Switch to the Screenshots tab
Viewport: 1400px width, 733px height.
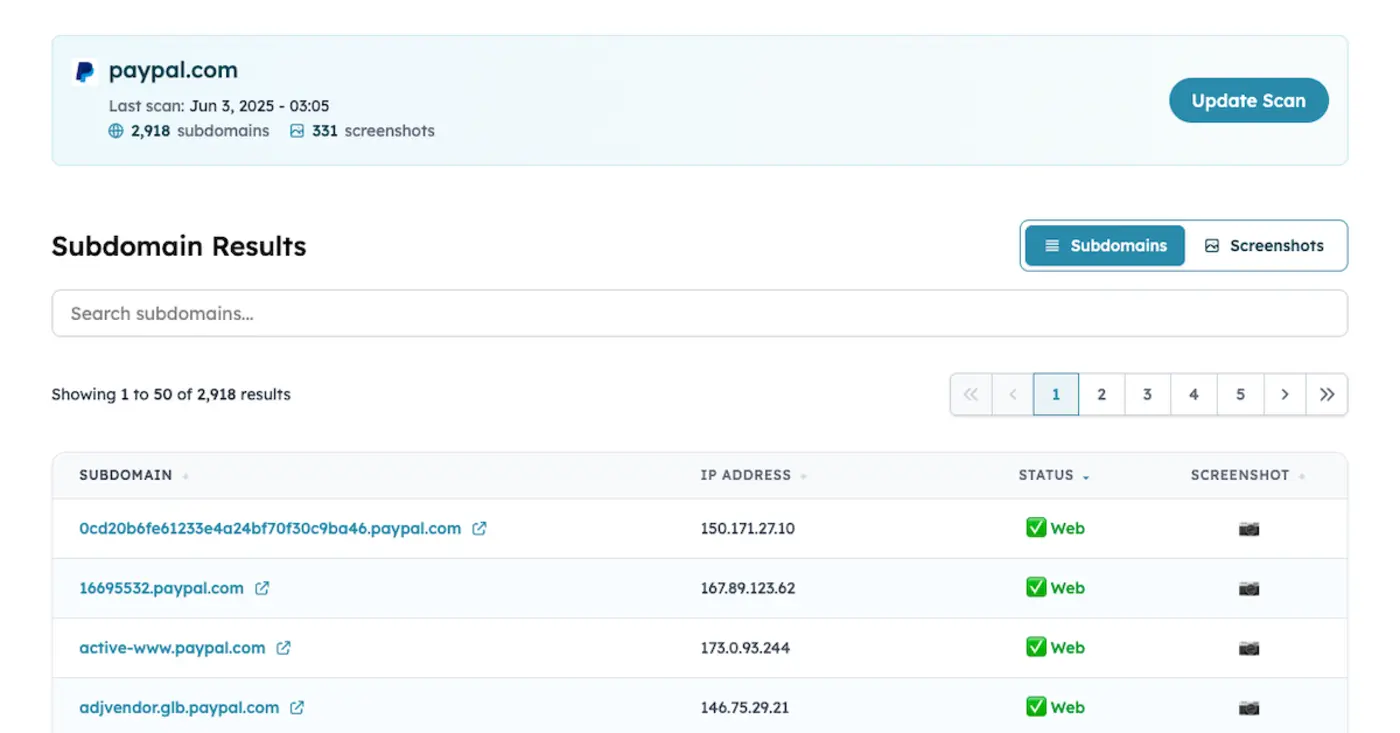(x=1266, y=245)
